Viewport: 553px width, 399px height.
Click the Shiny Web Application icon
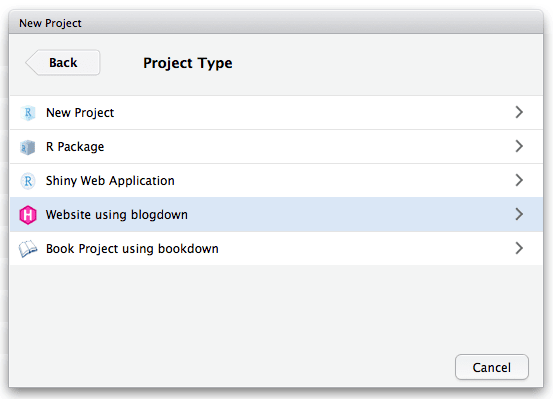[x=28, y=181]
